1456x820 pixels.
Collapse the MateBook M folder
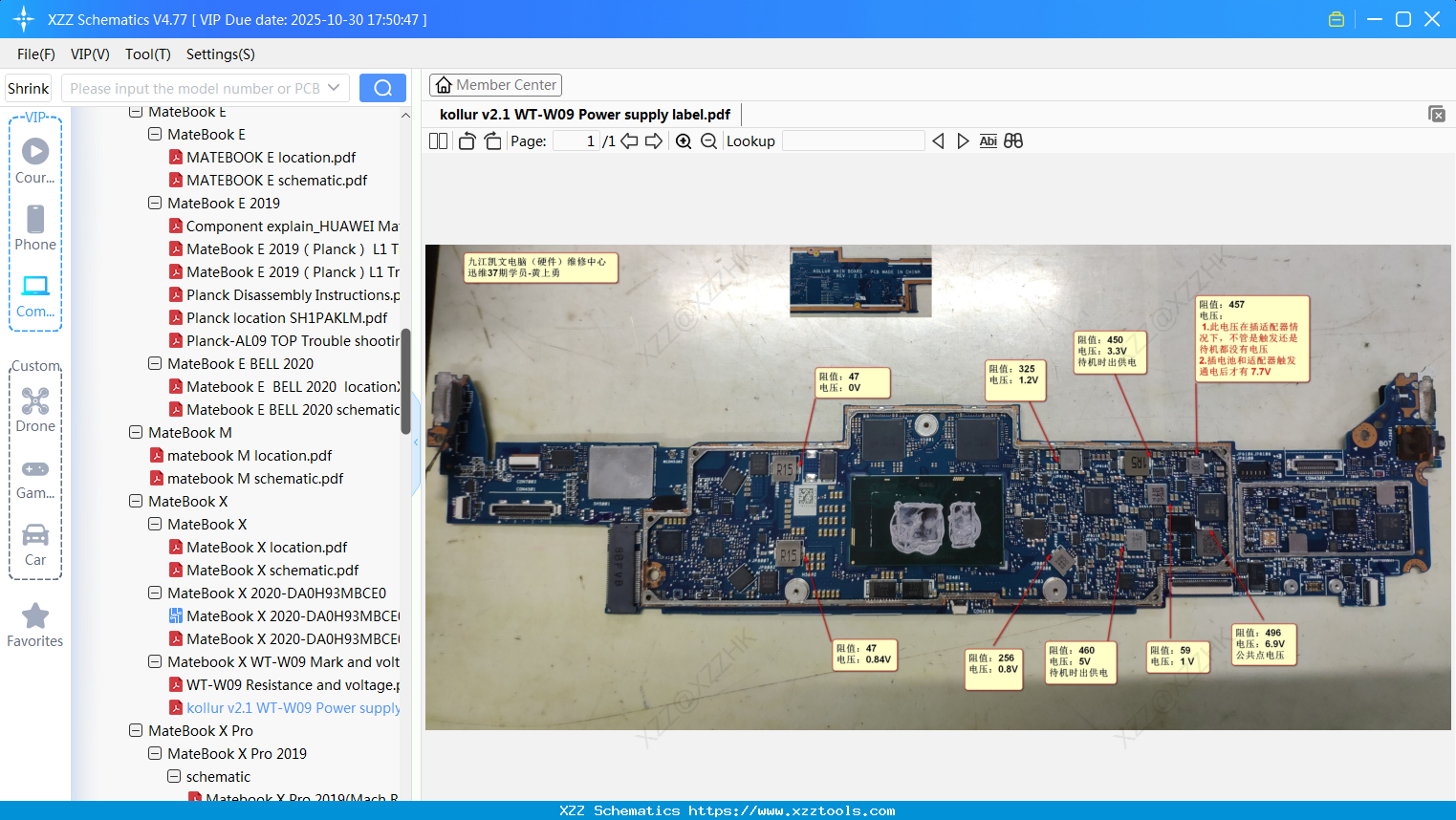pos(136,433)
